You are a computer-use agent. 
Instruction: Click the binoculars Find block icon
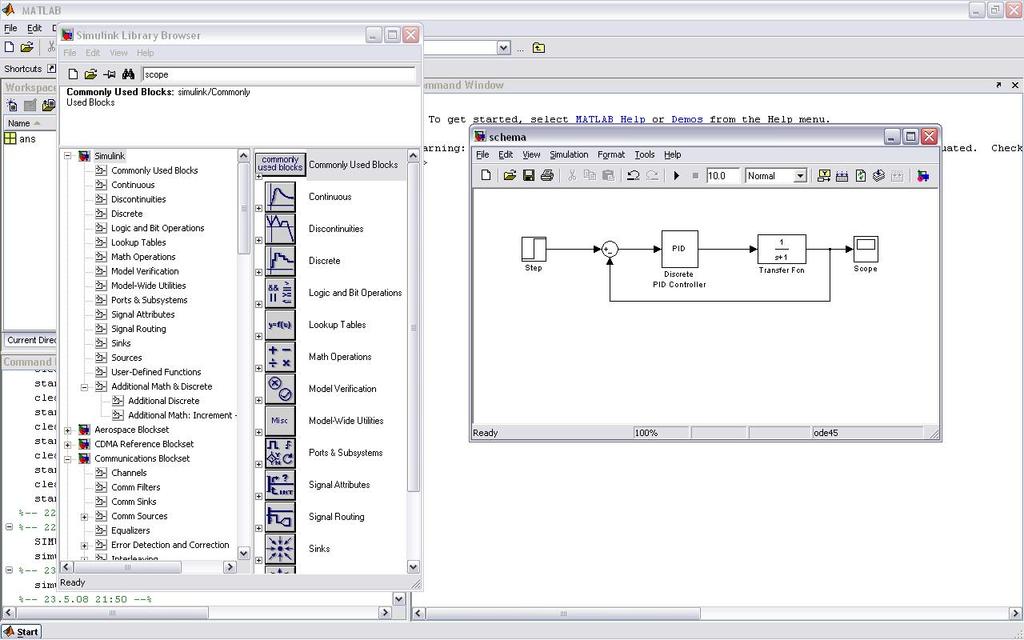pyautogui.click(x=128, y=74)
